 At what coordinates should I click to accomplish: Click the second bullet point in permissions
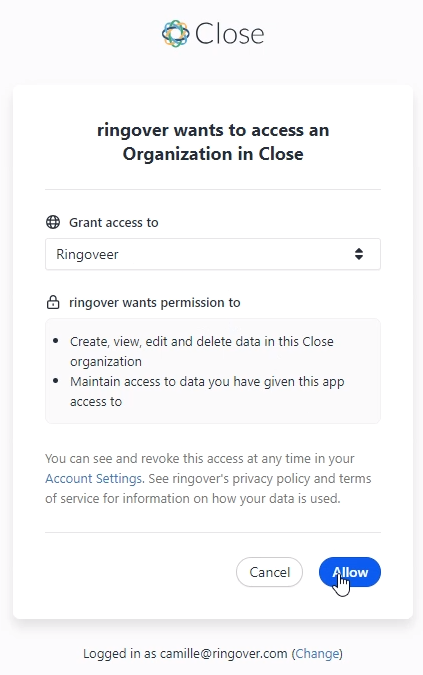click(x=56, y=381)
